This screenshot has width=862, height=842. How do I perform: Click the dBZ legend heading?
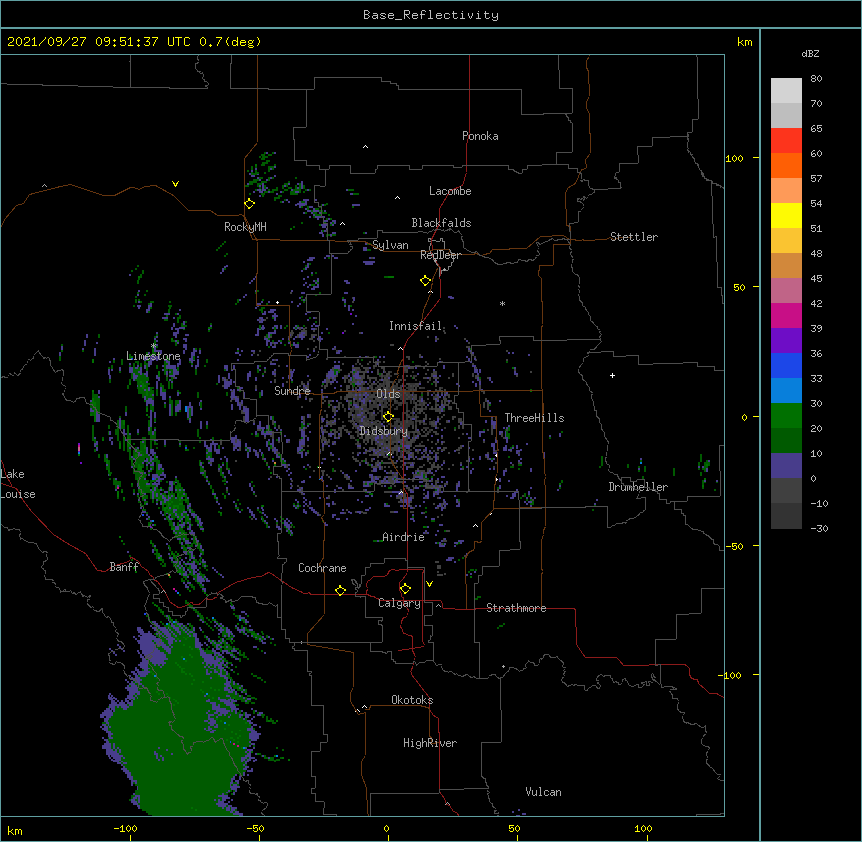[x=810, y=53]
